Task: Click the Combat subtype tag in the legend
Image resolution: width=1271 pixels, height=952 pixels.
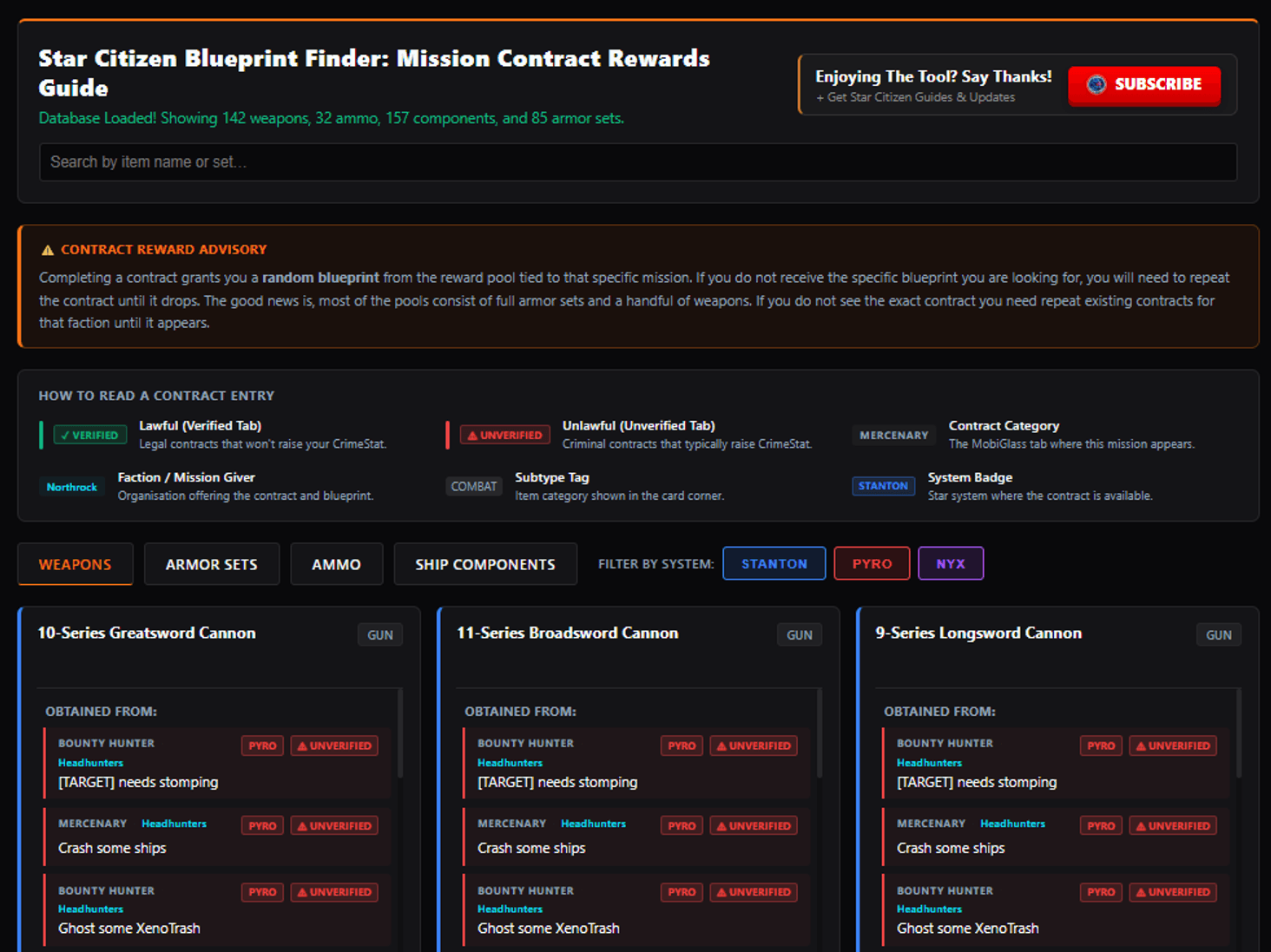Action: click(474, 487)
